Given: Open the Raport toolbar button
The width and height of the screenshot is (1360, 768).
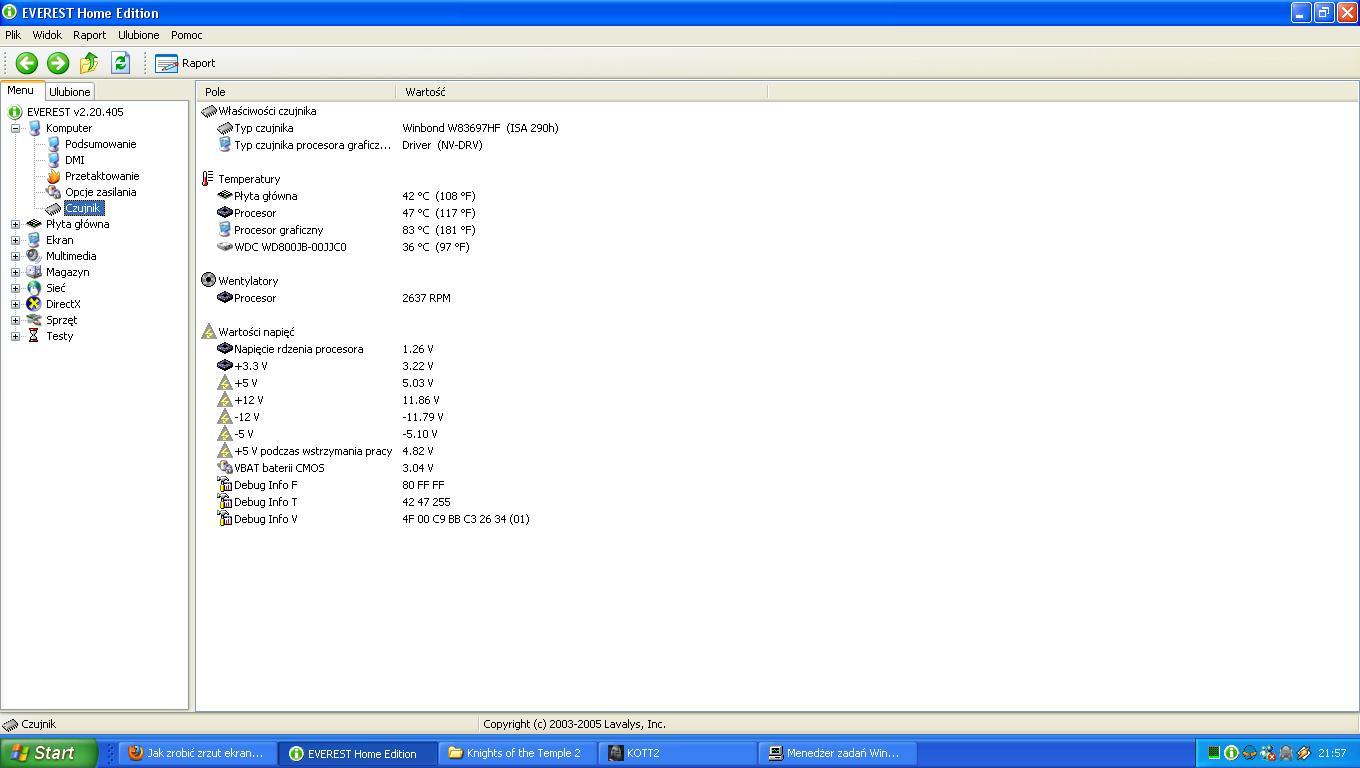Looking at the screenshot, I should pos(186,63).
